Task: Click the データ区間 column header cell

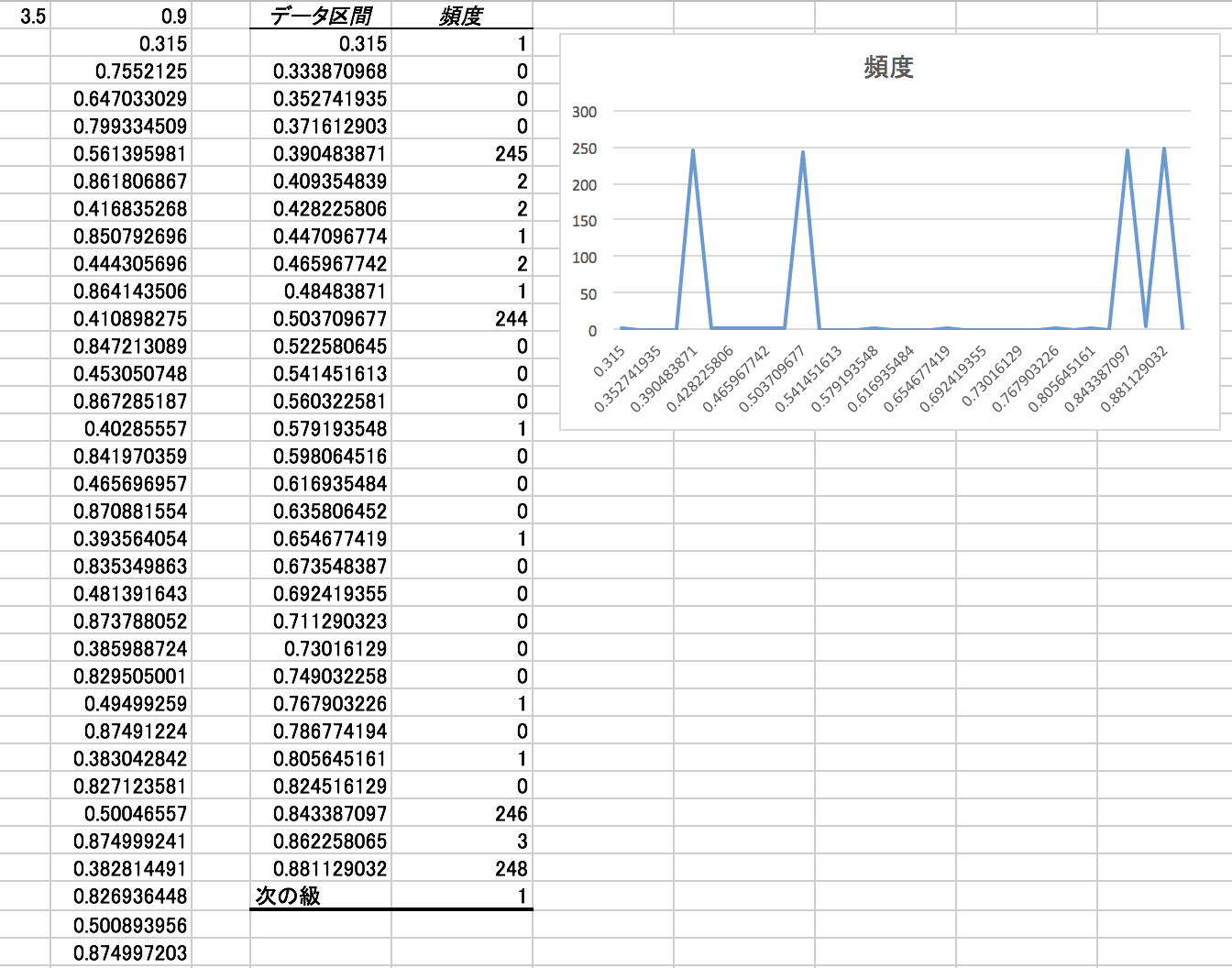Action: [321, 16]
